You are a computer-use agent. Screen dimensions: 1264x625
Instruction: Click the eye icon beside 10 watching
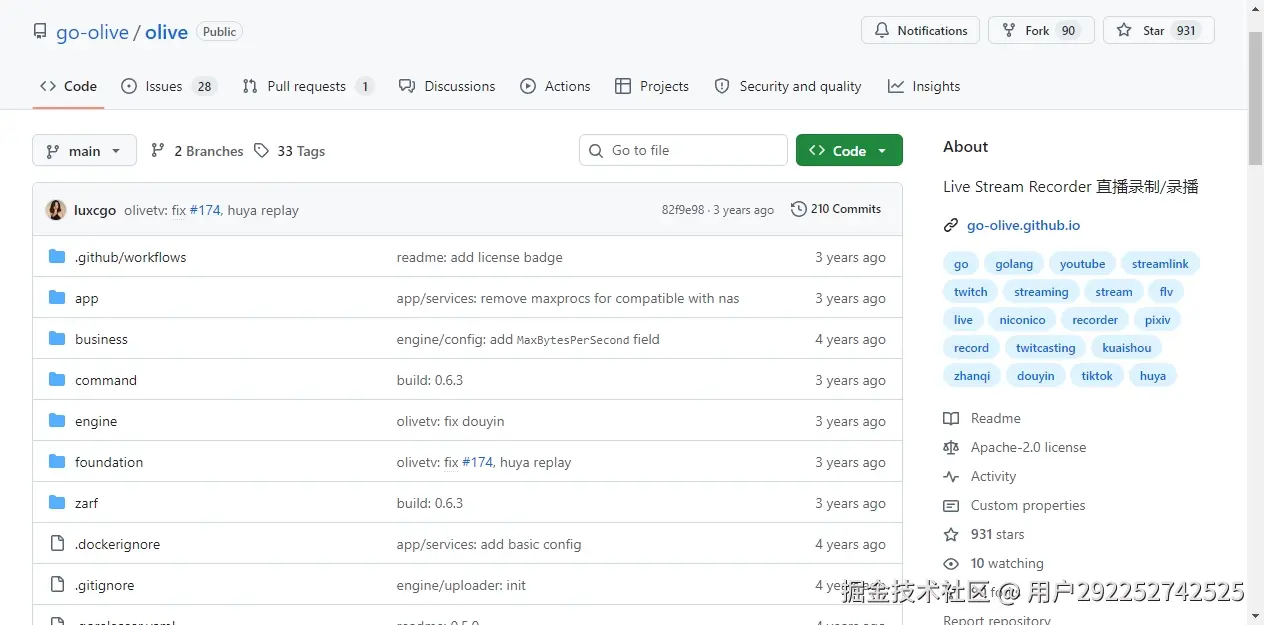951,564
